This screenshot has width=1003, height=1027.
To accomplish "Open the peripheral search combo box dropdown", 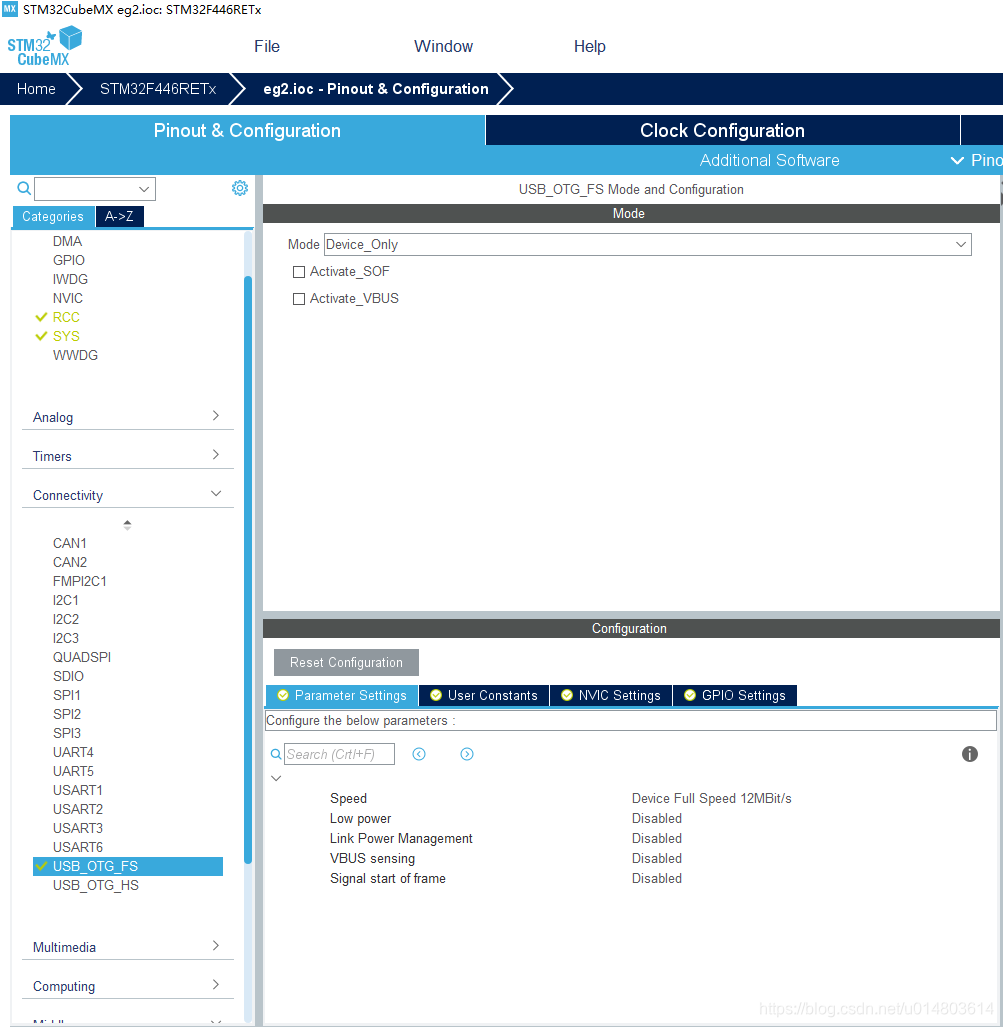I will coord(144,189).
